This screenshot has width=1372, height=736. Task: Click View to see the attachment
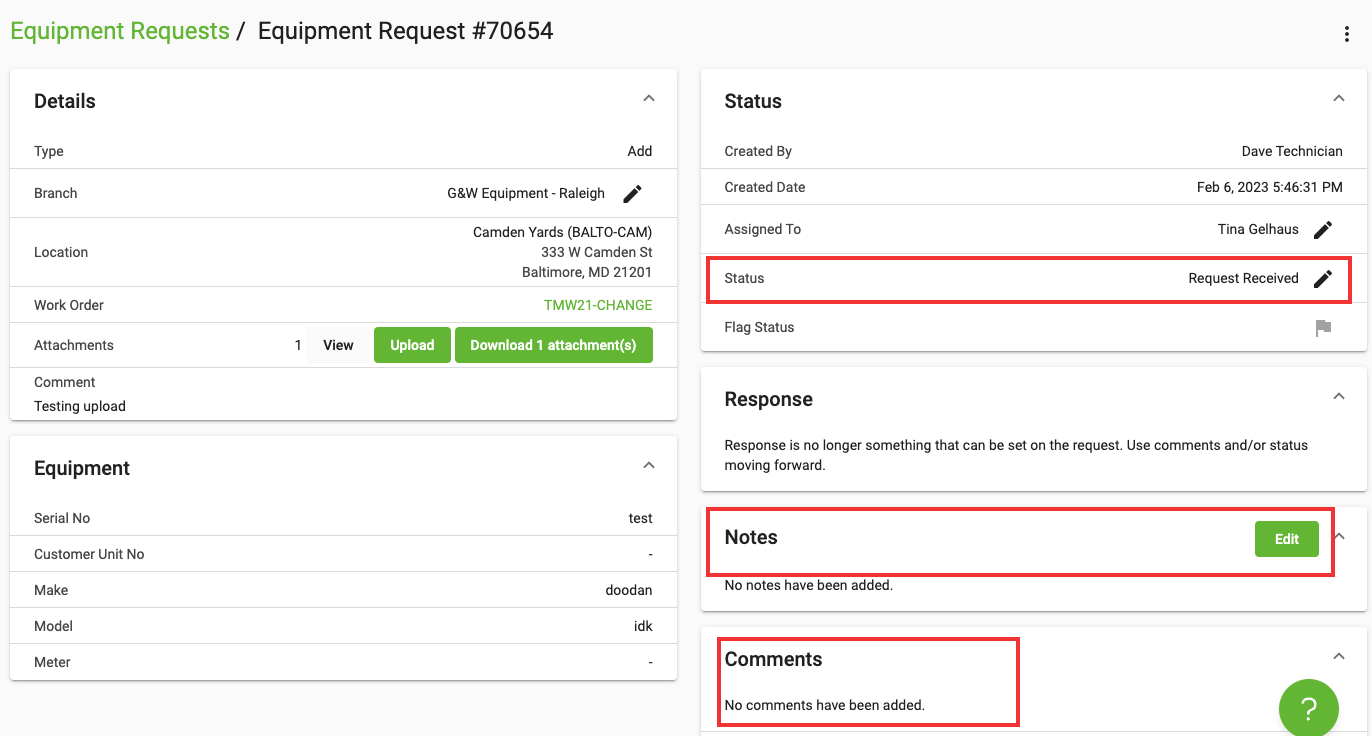pyautogui.click(x=338, y=344)
